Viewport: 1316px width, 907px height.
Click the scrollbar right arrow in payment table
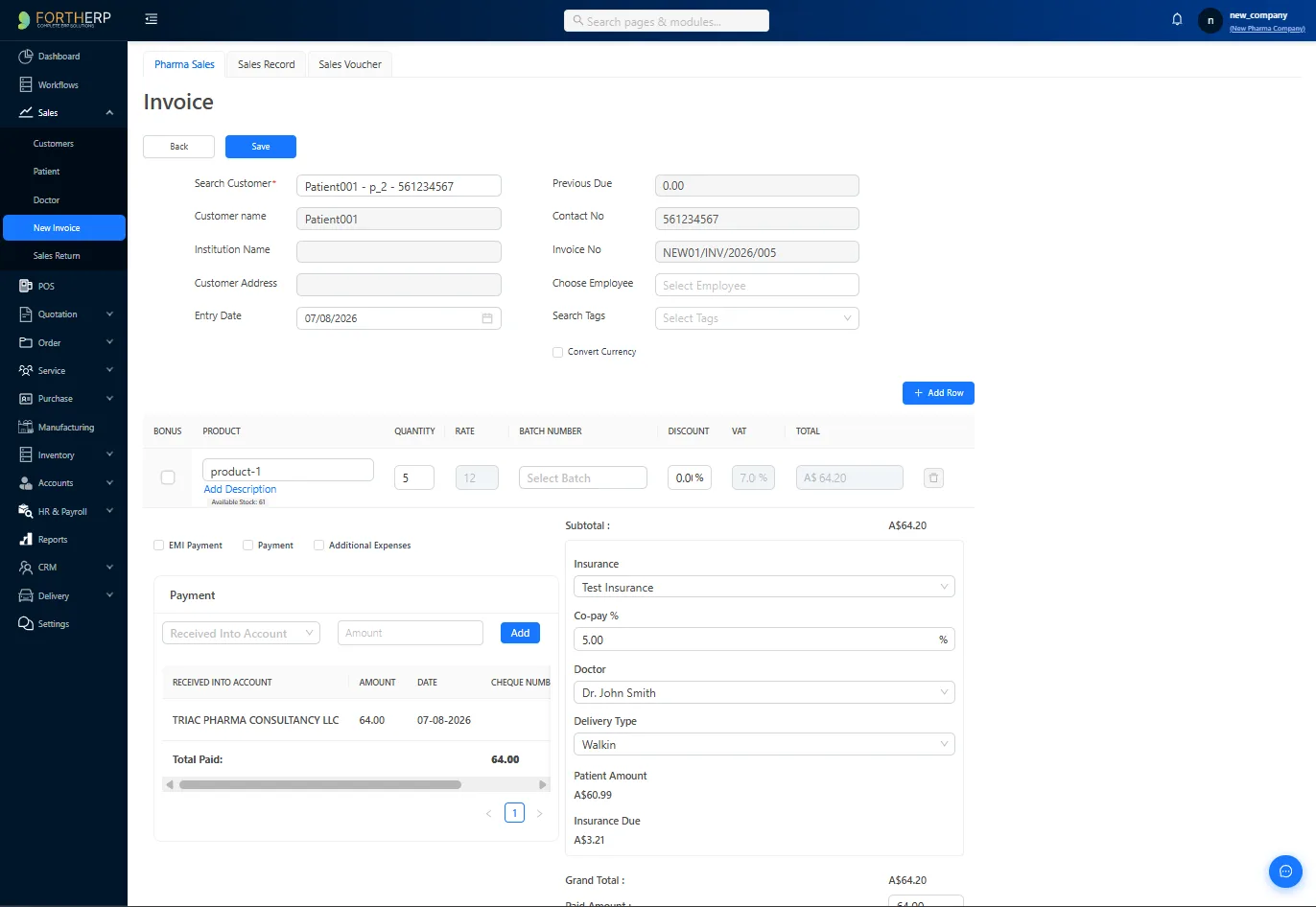click(543, 784)
